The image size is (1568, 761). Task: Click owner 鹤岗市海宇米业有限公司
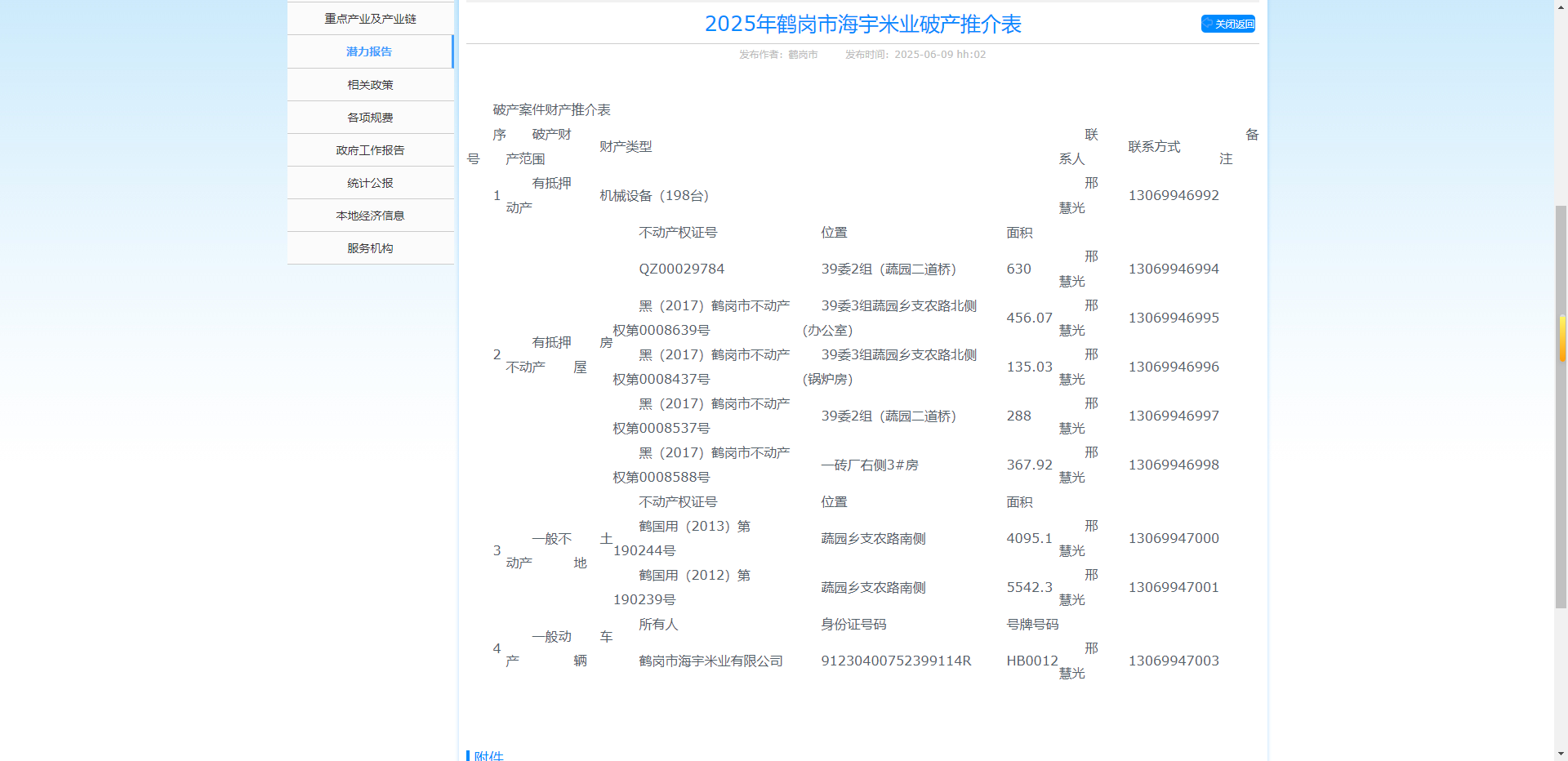click(x=710, y=661)
